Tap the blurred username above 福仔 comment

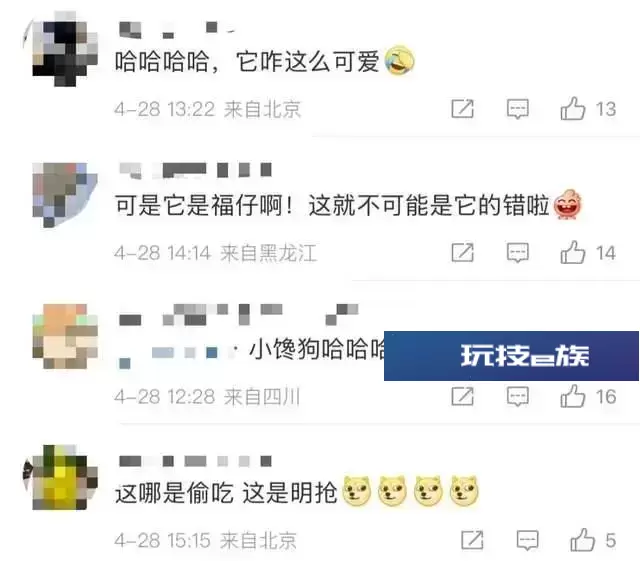[196, 170]
